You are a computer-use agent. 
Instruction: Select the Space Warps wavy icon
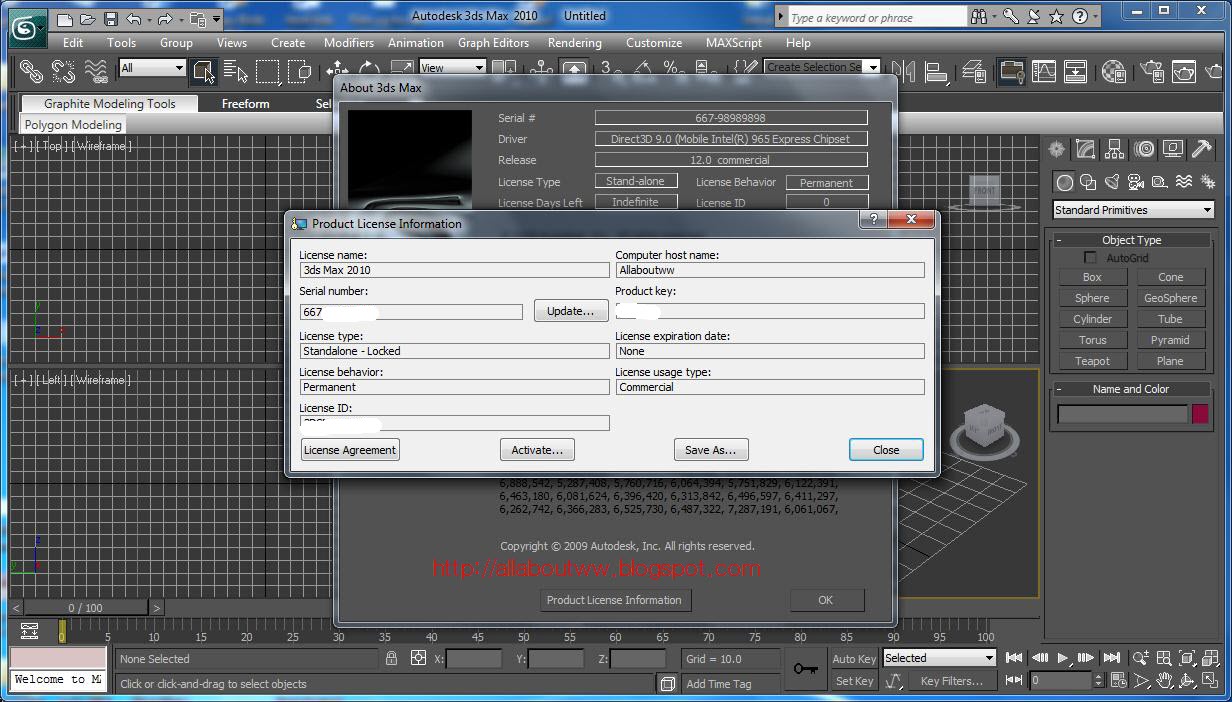[x=1183, y=182]
